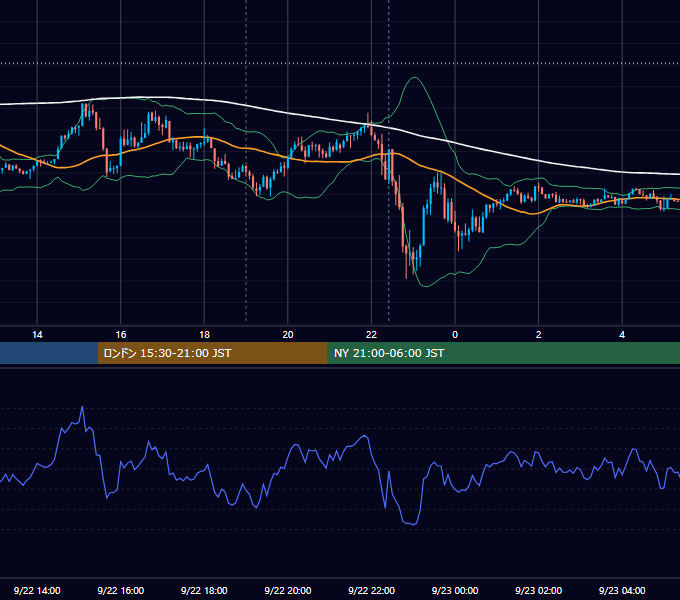680x600 pixels.
Task: Select the 9/22 20:00 time label
Action: pos(288,590)
